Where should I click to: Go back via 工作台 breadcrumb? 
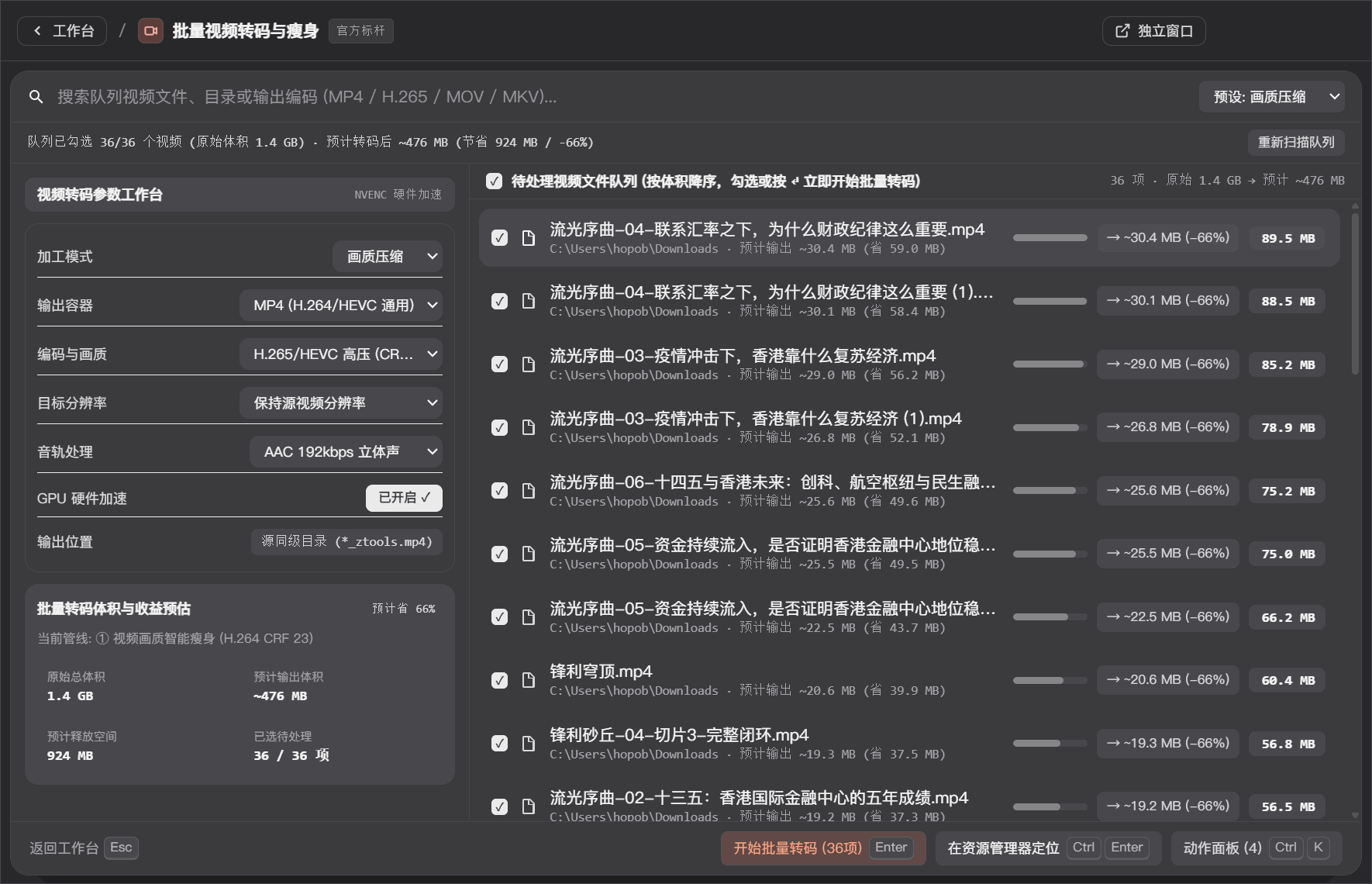click(62, 31)
